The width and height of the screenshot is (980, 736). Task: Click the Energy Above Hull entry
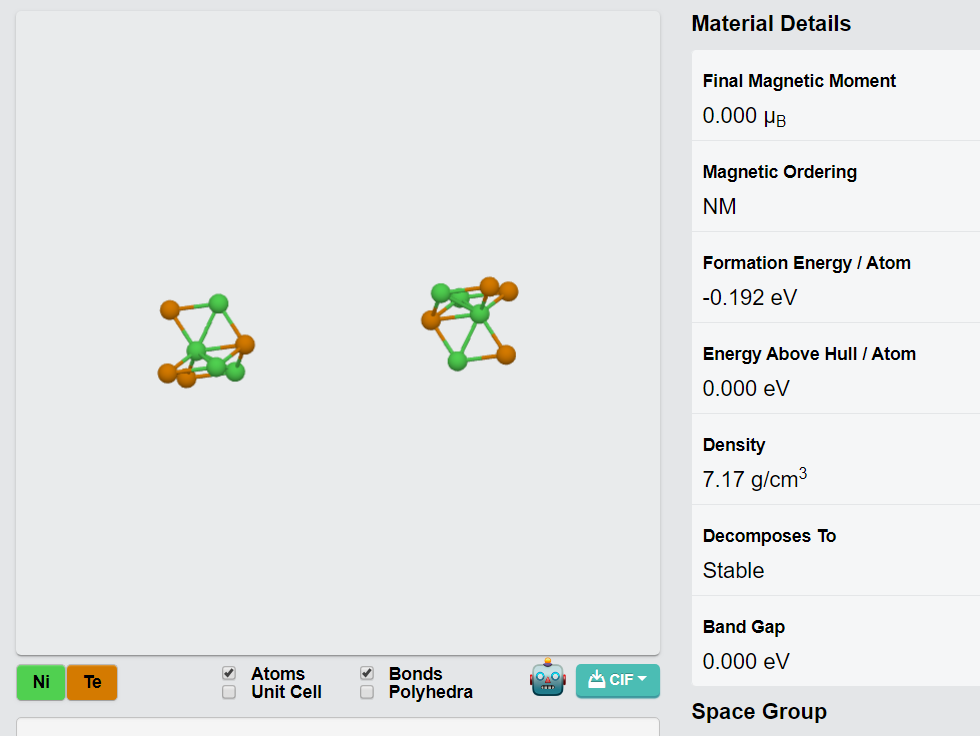point(836,369)
